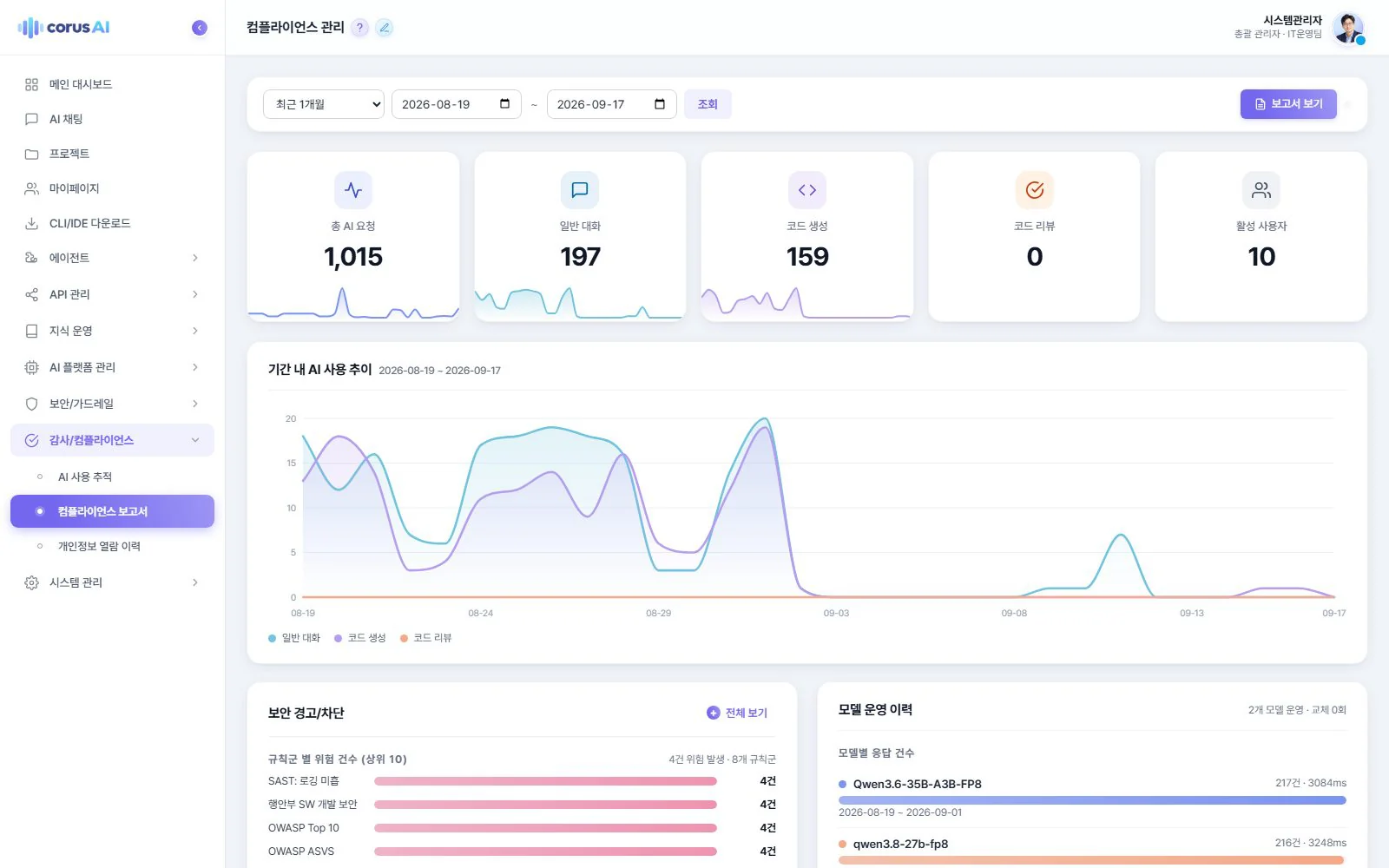Expand the AI 플랫폼 관리 menu chevron
The height and width of the screenshot is (868, 1389).
(195, 367)
